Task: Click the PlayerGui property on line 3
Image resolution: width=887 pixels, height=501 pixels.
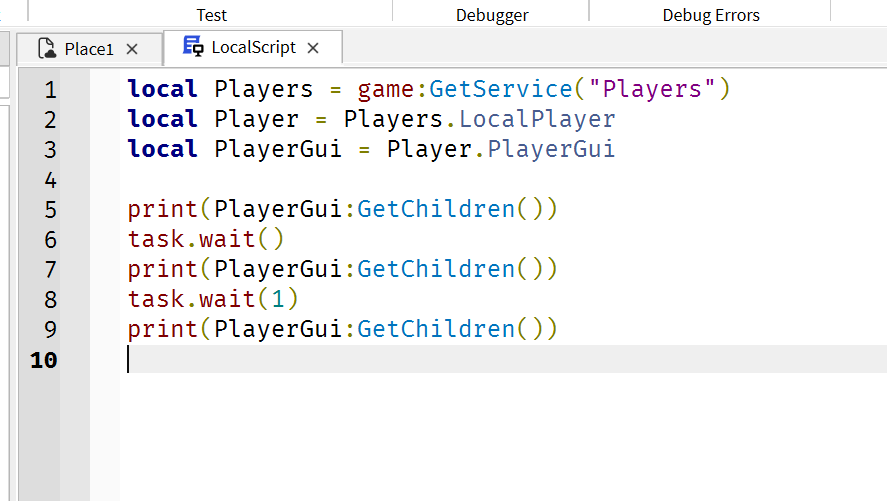Action: [551, 149]
